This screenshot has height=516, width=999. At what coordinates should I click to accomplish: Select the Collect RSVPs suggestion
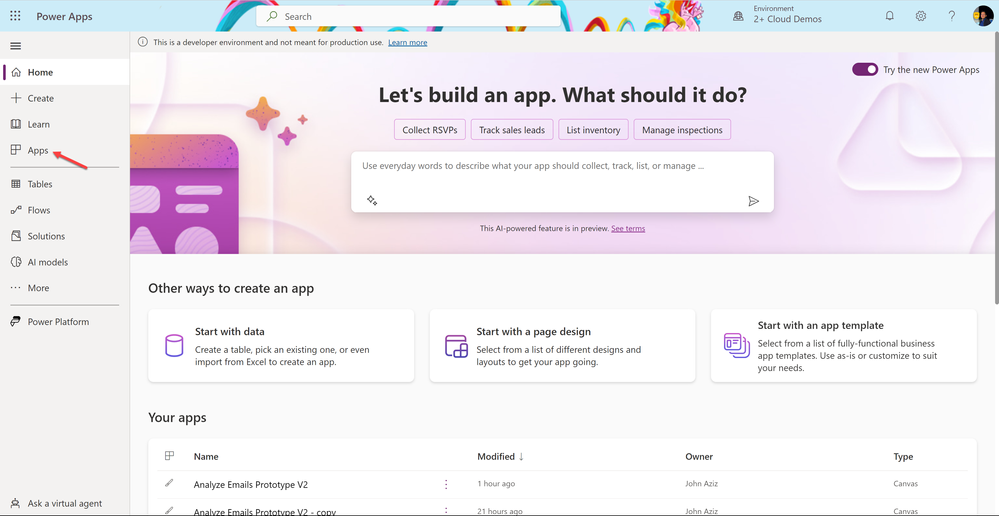tap(430, 130)
